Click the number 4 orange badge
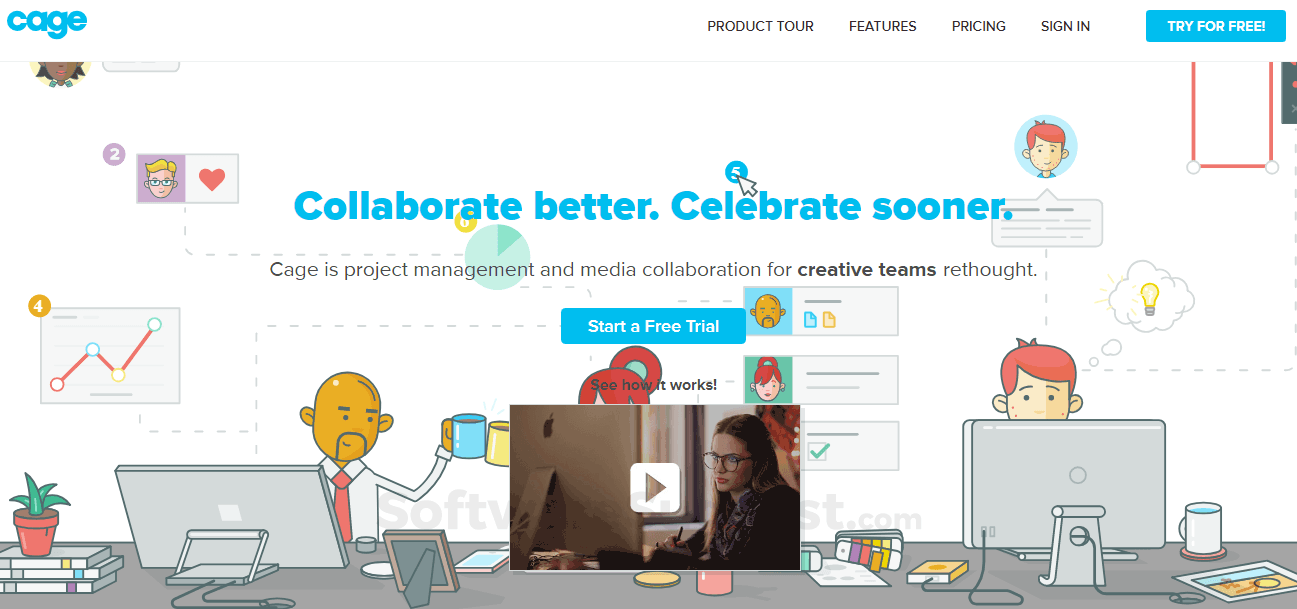The image size is (1297, 609). coord(39,306)
